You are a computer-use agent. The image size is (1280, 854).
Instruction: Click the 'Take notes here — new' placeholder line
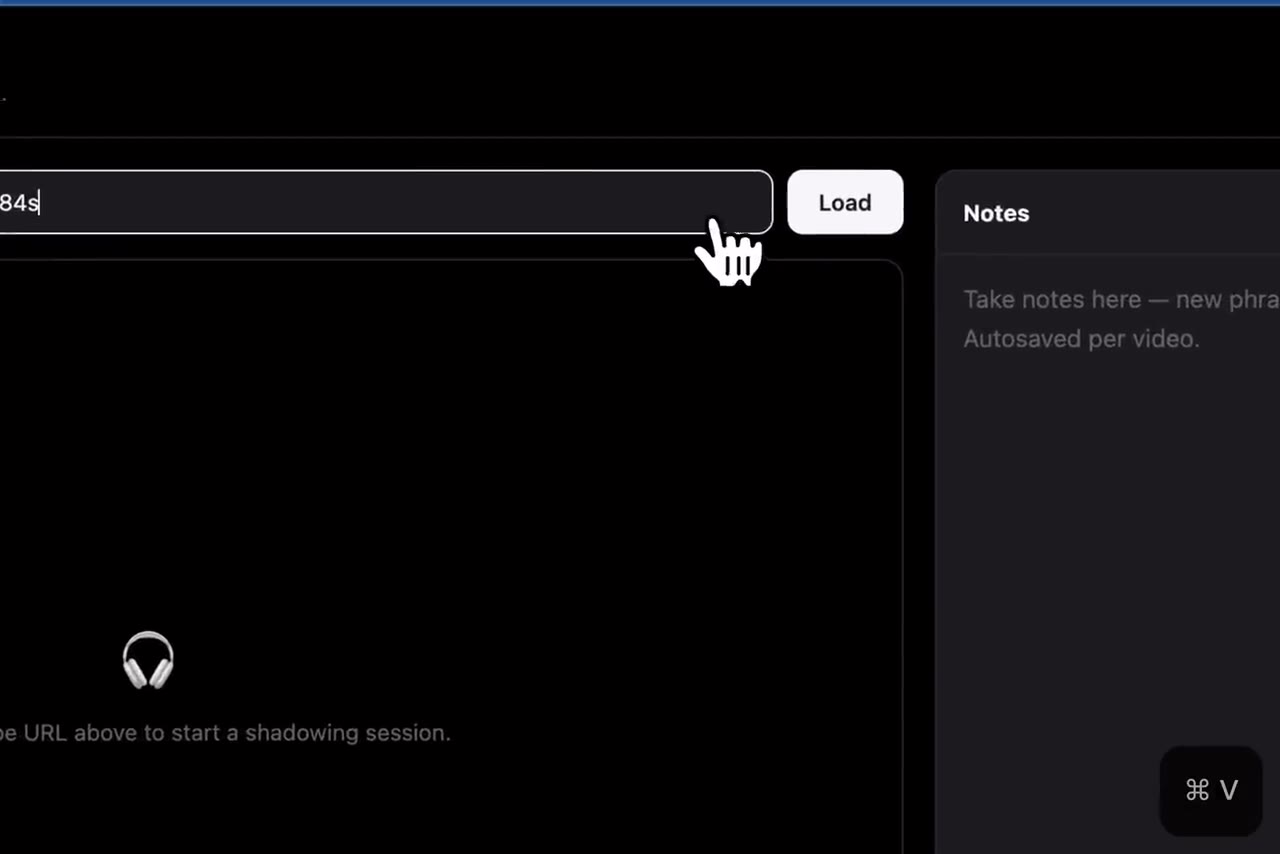click(x=1121, y=300)
